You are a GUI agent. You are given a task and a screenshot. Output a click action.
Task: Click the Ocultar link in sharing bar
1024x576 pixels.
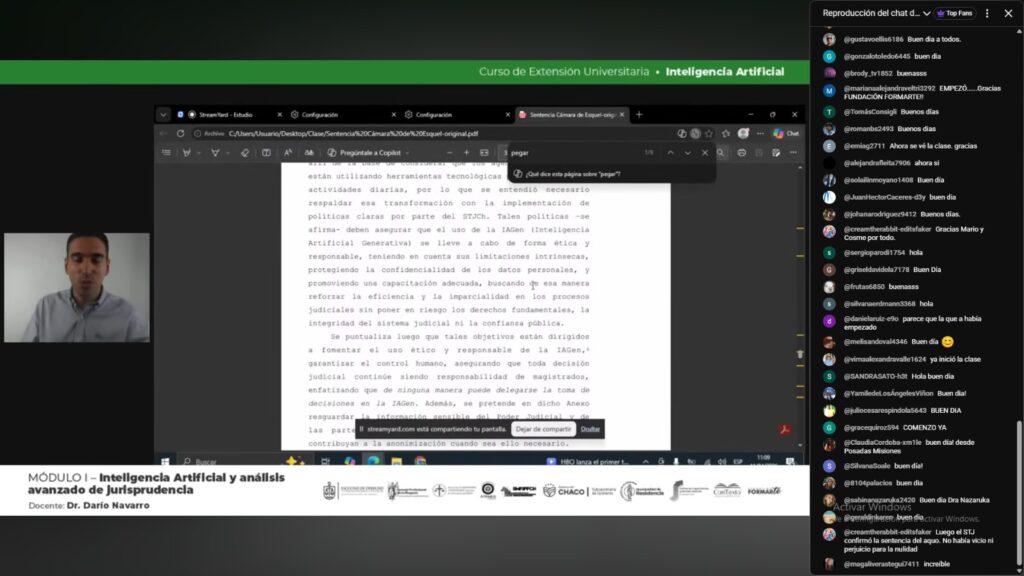pos(590,429)
